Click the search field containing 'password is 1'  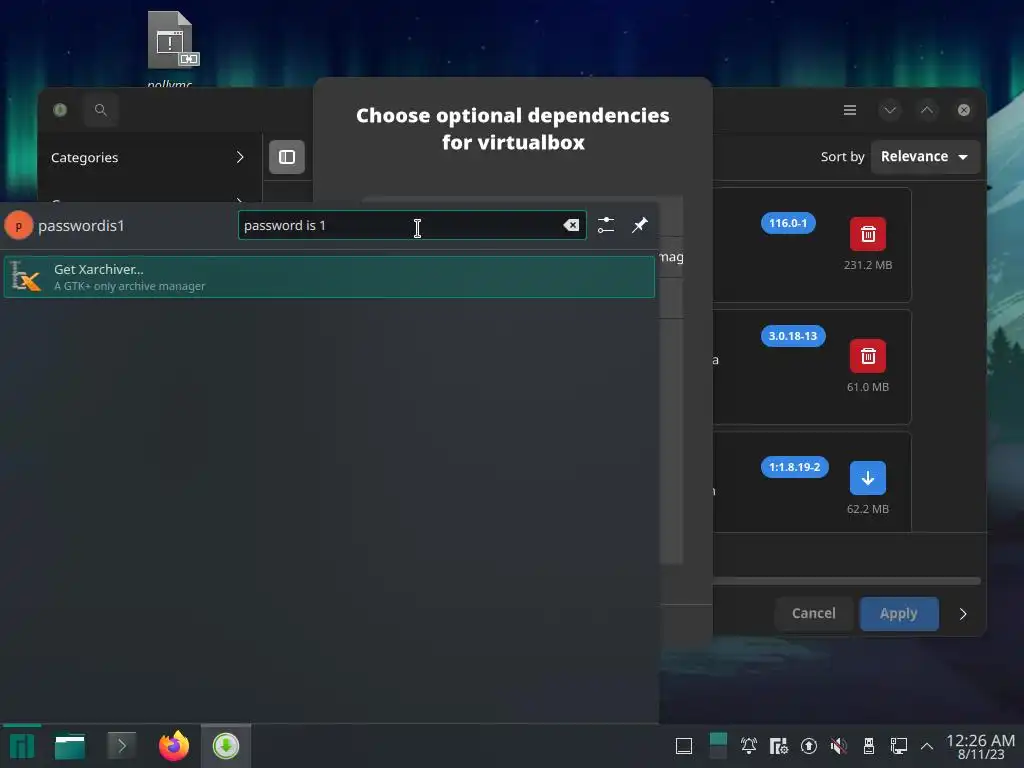[x=411, y=225]
